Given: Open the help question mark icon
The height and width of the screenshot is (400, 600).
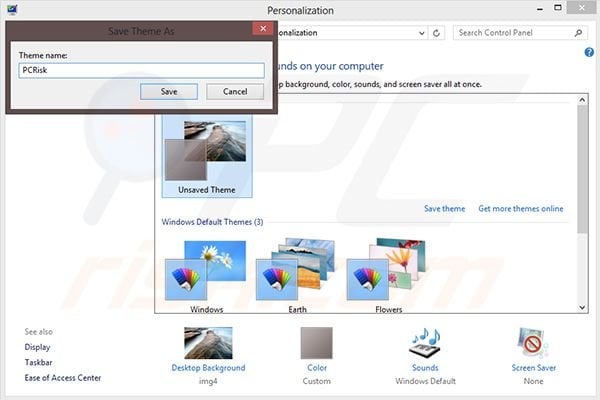Looking at the screenshot, I should point(589,52).
